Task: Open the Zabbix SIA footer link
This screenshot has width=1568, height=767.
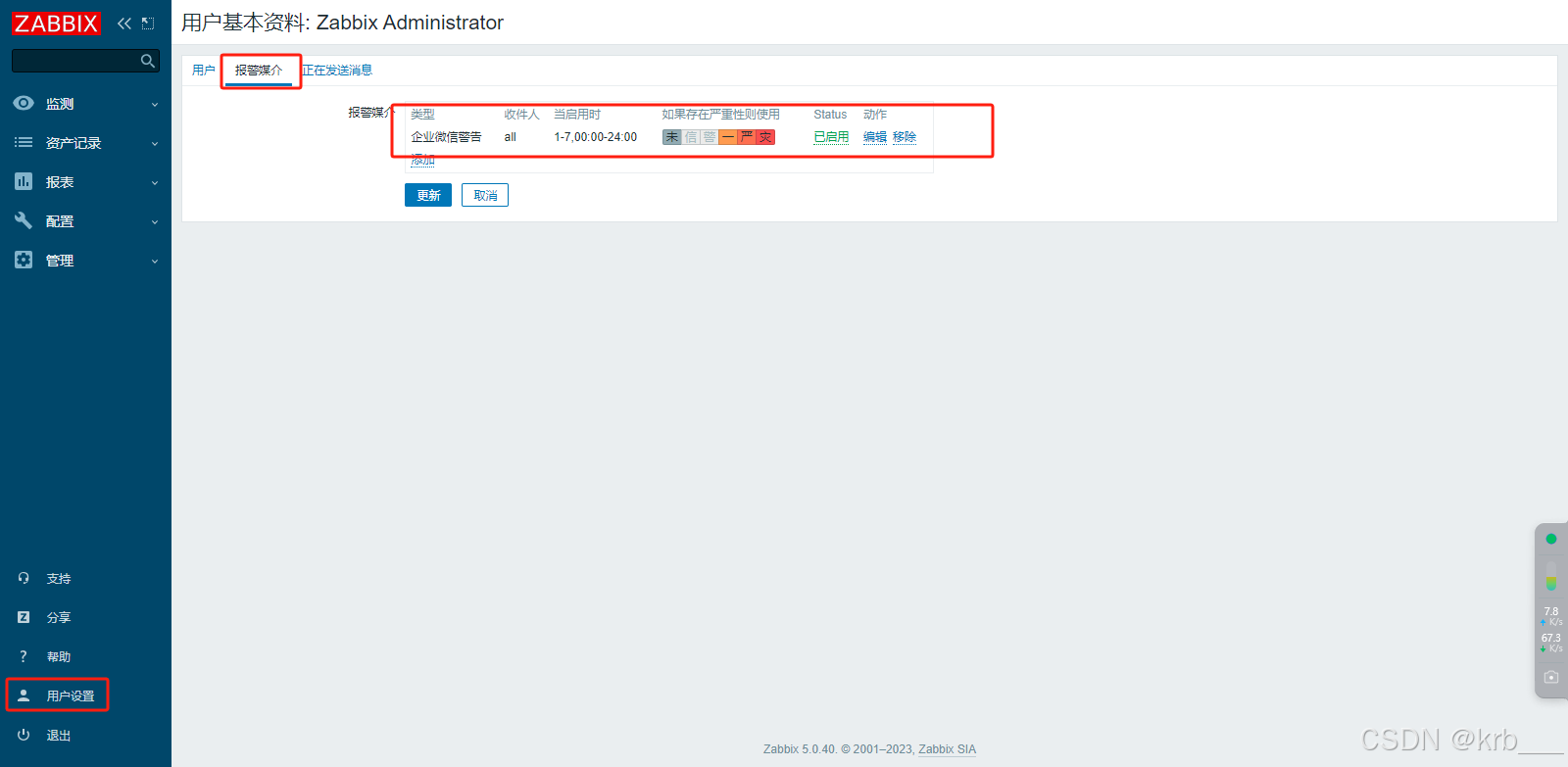Action: [x=947, y=749]
